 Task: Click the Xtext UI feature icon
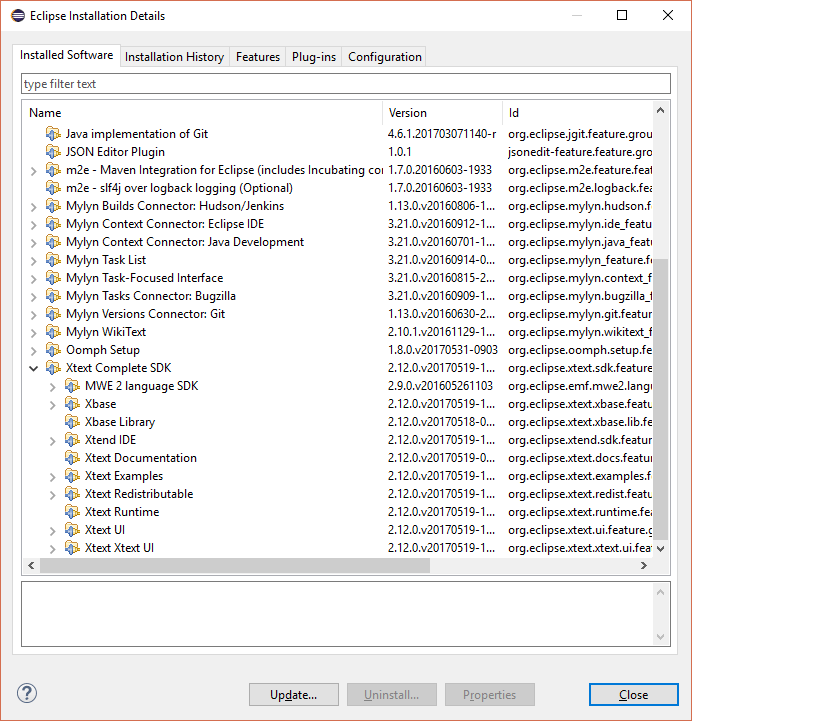(x=72, y=530)
